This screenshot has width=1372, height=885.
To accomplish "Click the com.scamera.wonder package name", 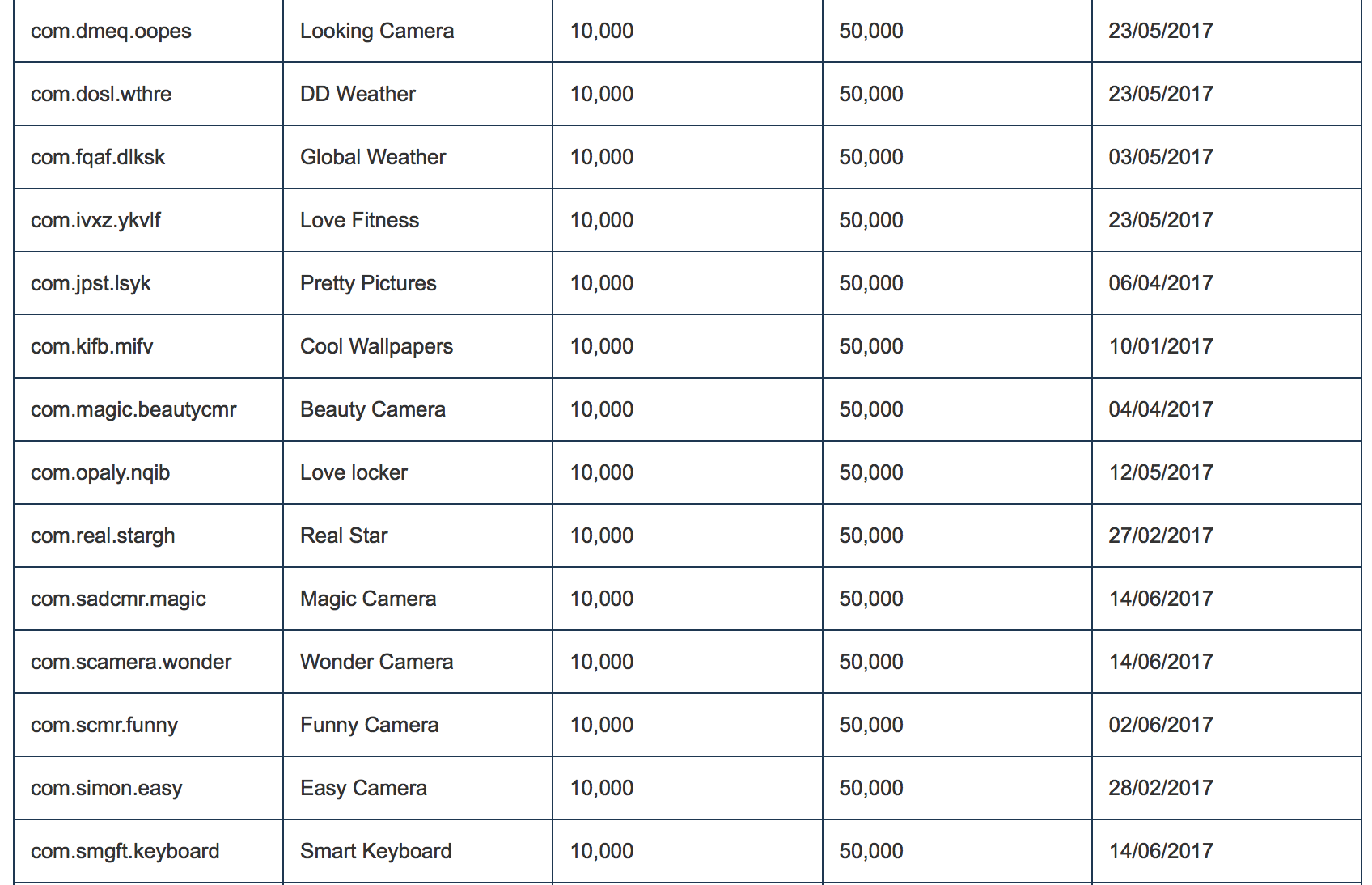I will [131, 663].
